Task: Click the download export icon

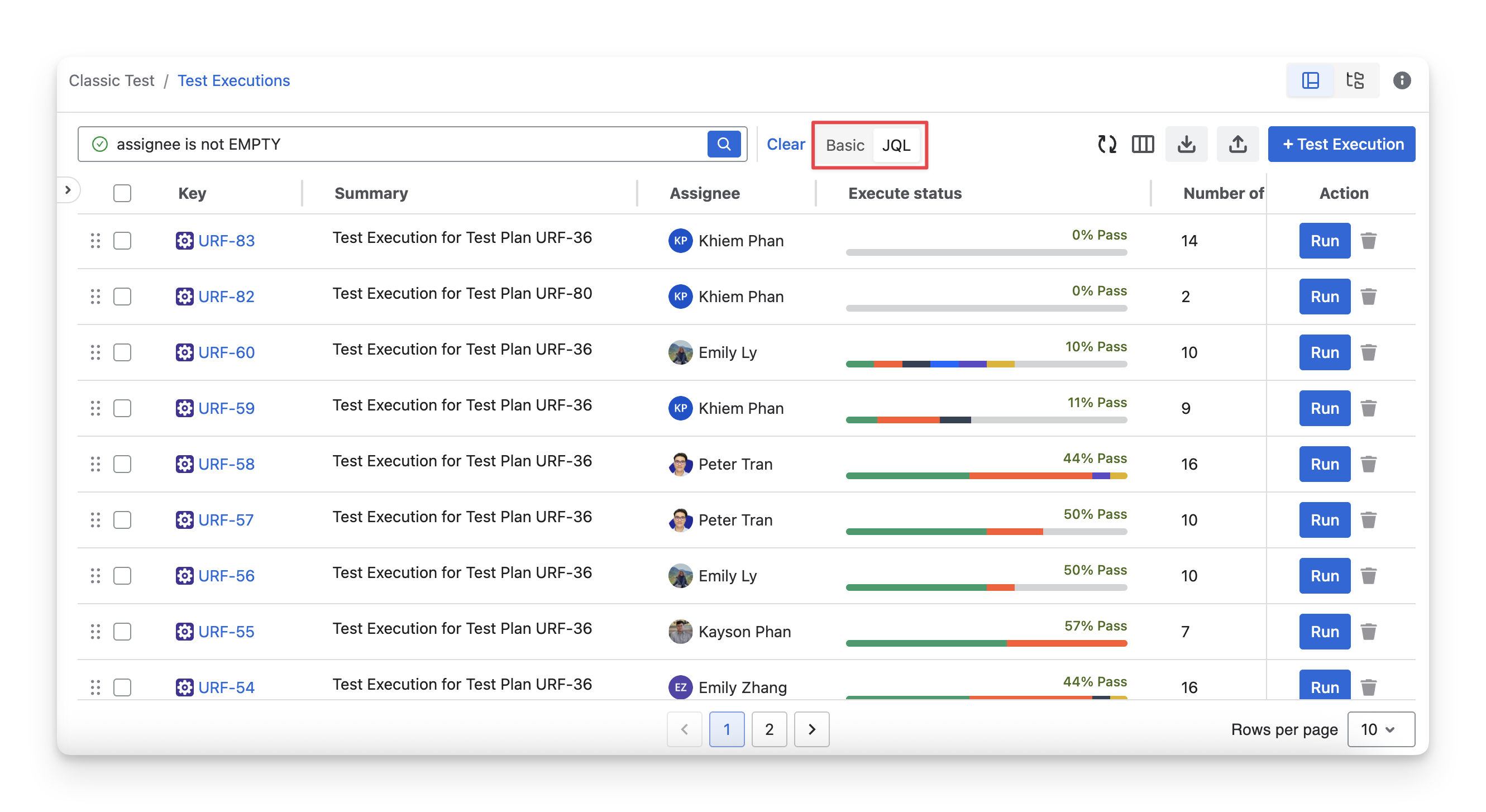Action: pos(1186,144)
